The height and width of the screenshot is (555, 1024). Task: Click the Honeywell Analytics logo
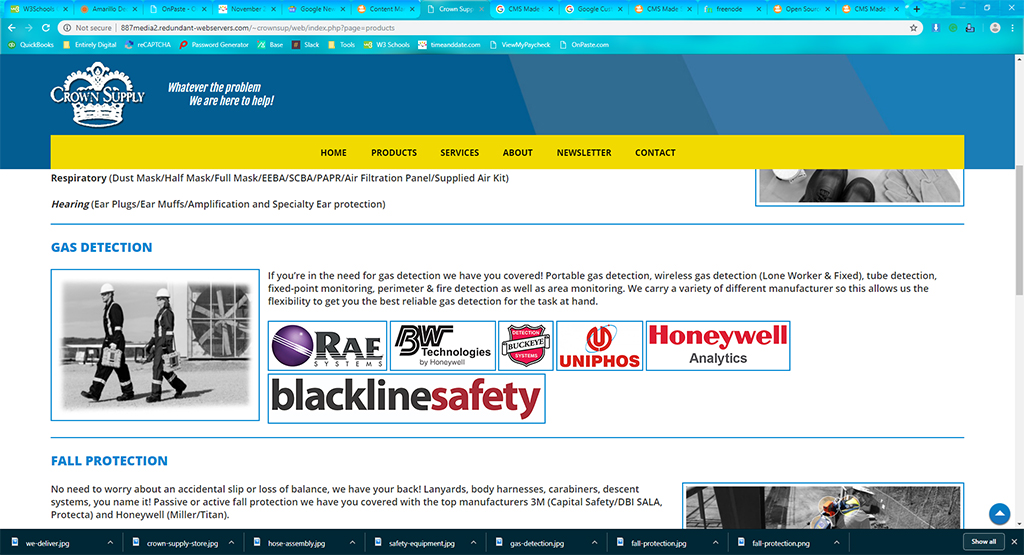(718, 346)
